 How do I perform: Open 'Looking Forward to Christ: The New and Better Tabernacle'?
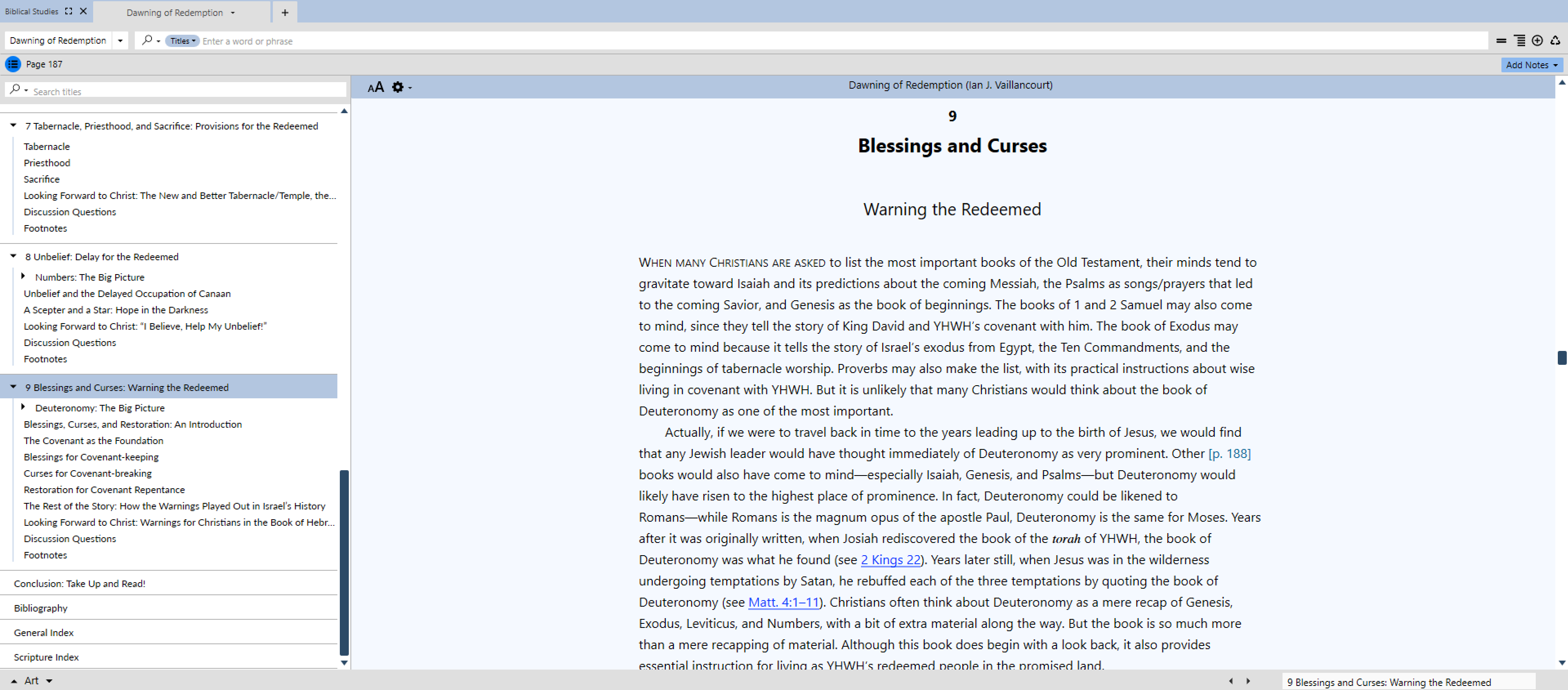point(180,196)
